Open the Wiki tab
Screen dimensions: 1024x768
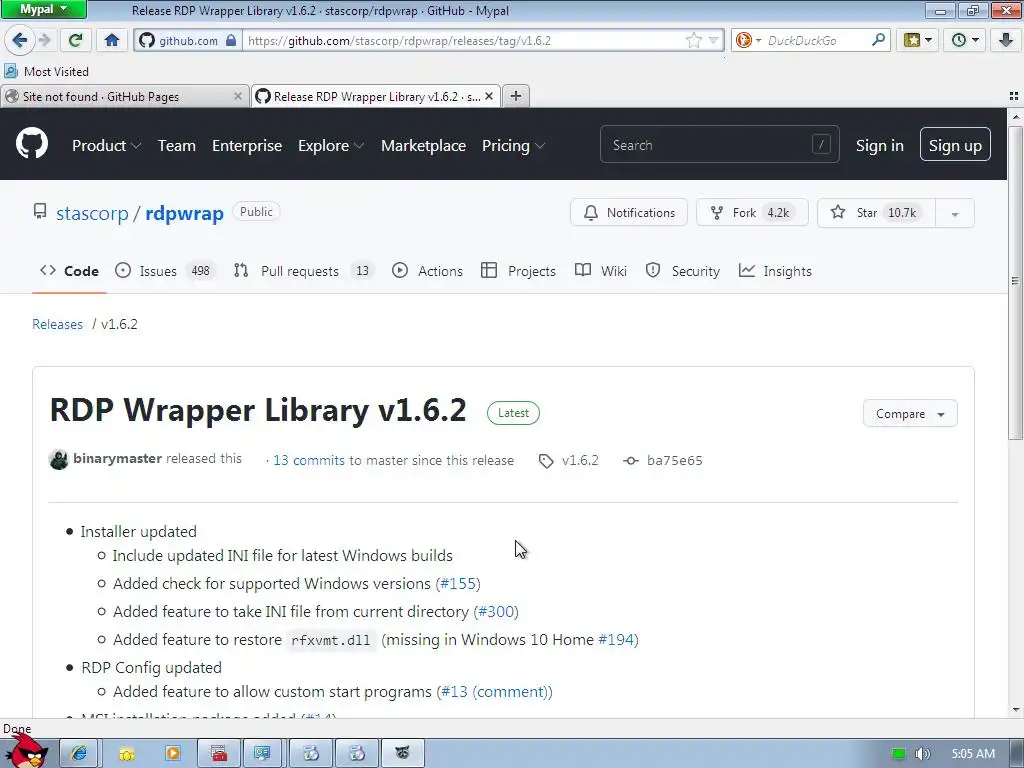pyautogui.click(x=601, y=271)
